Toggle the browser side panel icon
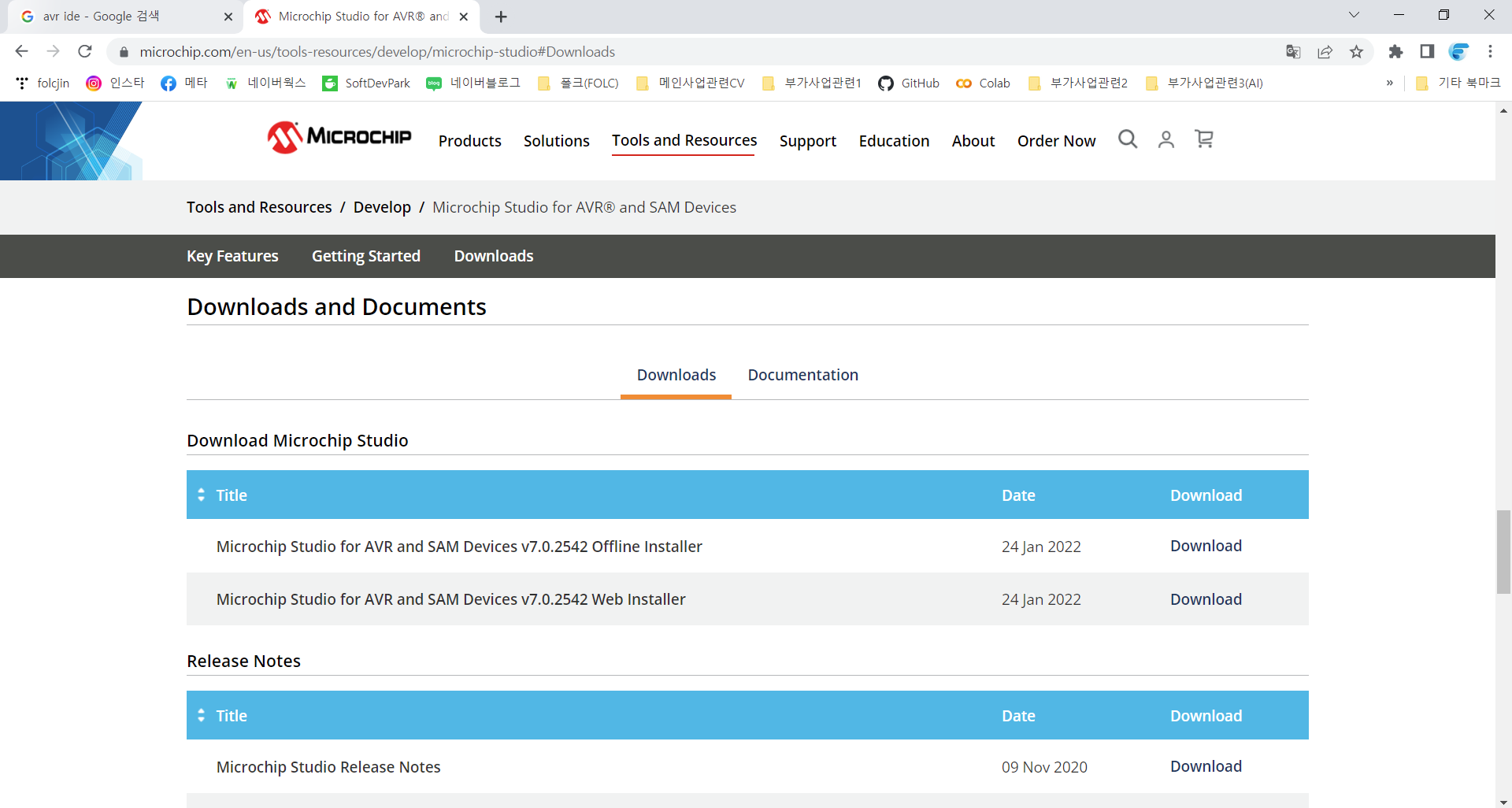Viewport: 1512px width, 808px height. (1427, 51)
